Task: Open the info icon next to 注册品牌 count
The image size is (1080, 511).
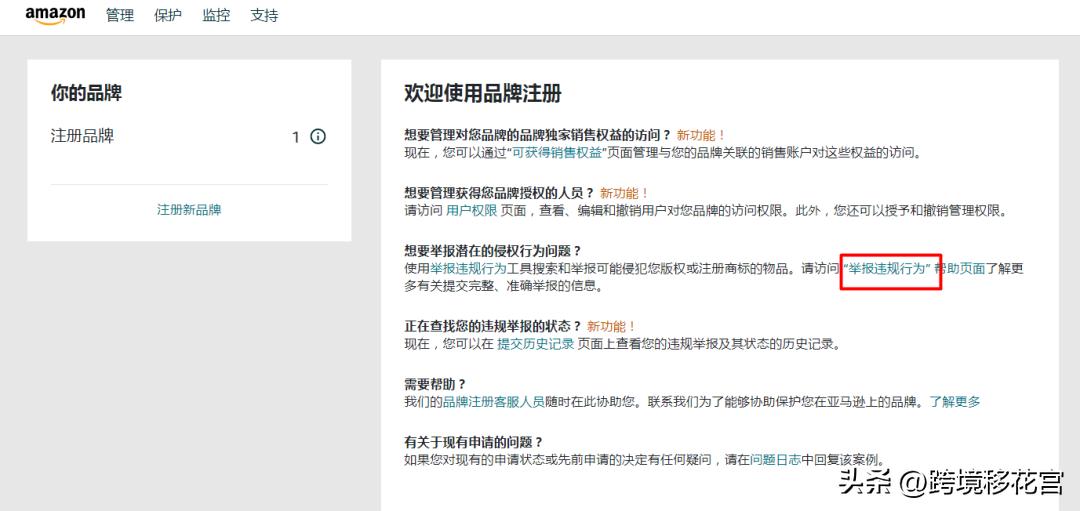Action: click(318, 136)
